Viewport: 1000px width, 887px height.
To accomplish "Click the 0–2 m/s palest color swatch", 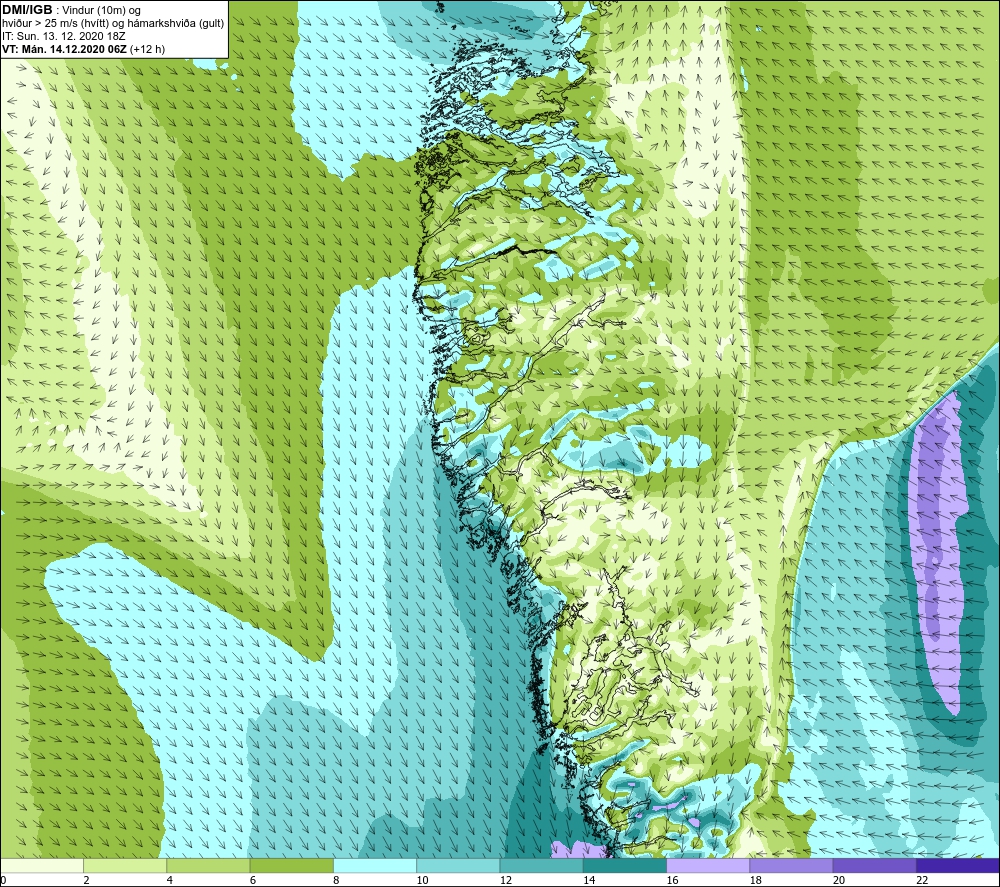I will coord(41,865).
